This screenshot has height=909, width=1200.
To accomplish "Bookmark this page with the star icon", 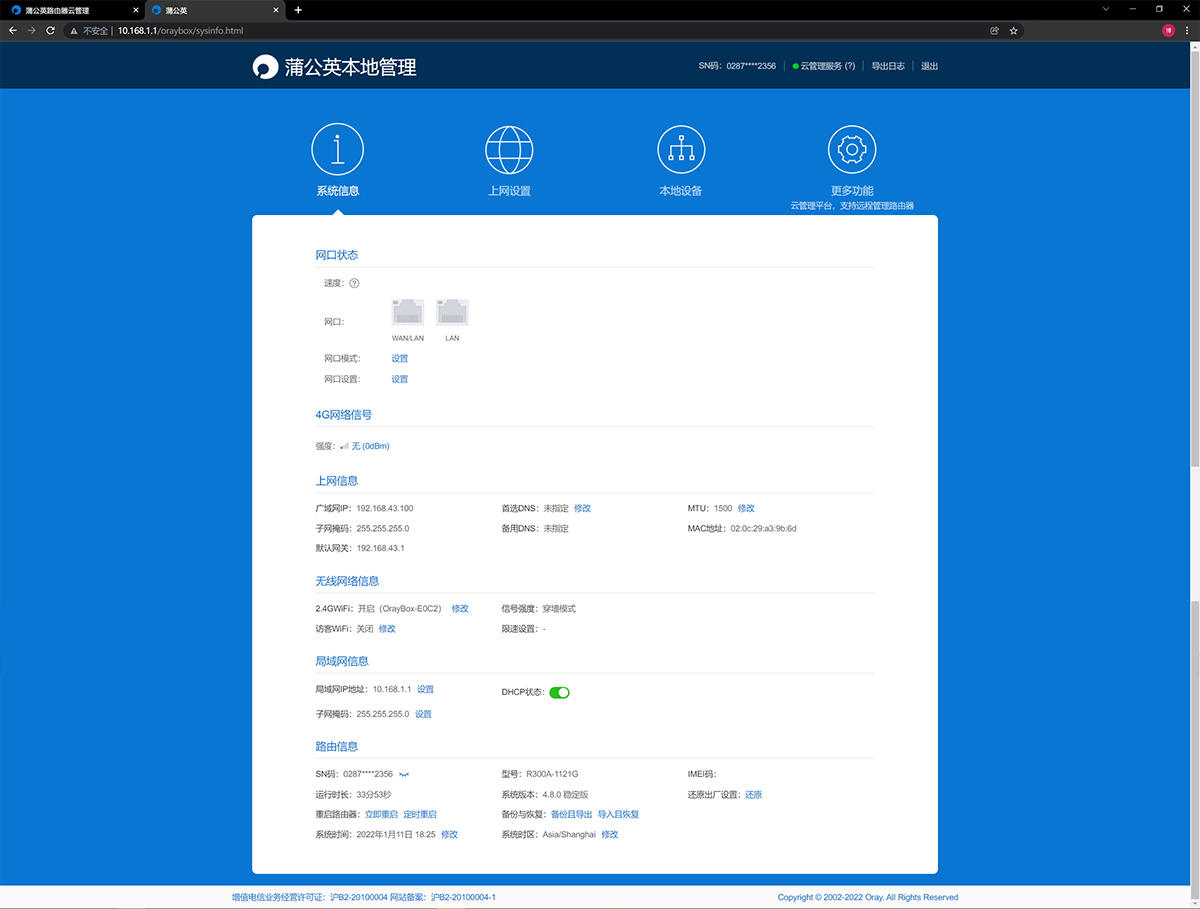I will (1013, 31).
